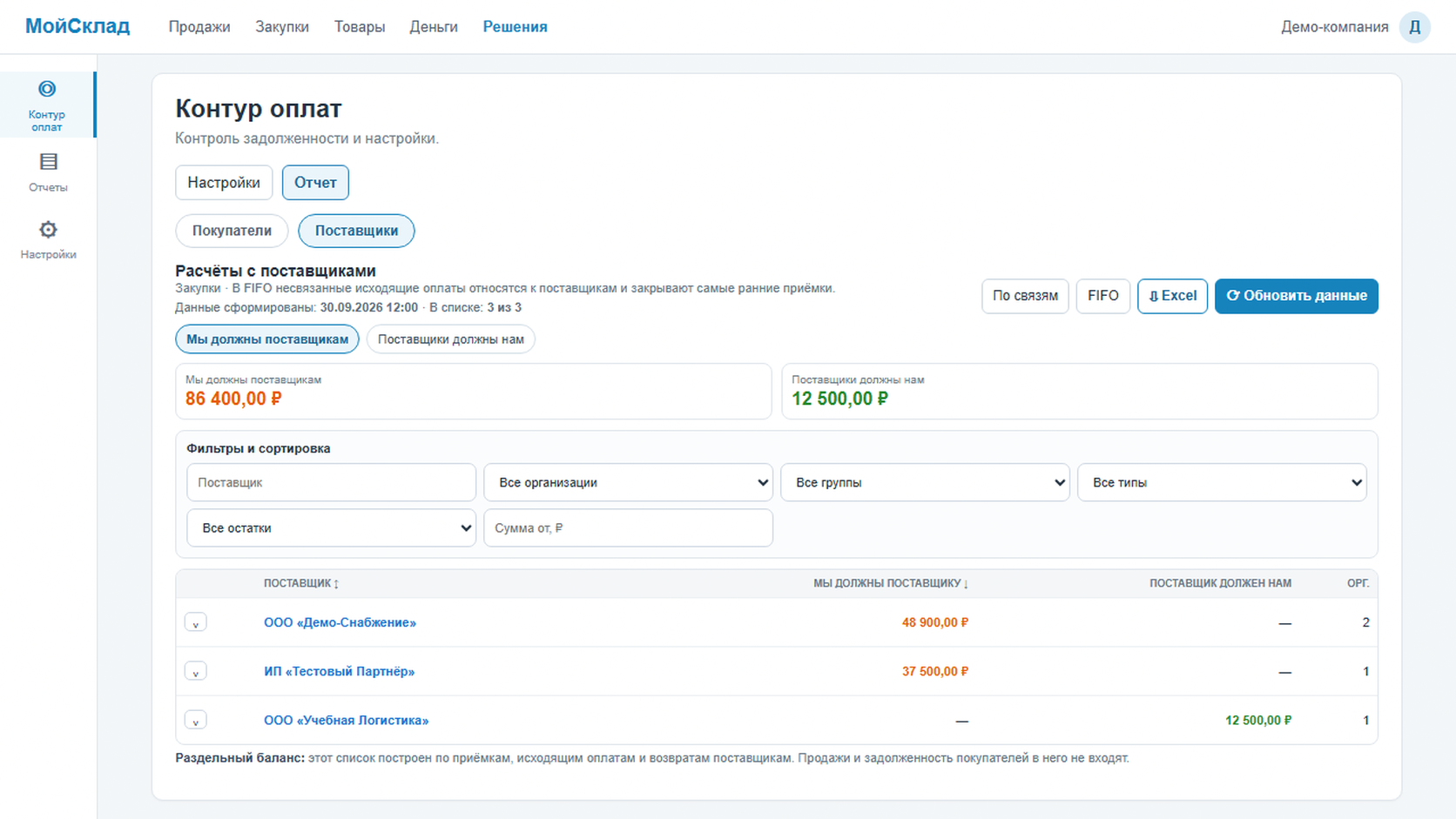Viewport: 1456px width, 819px height.
Task: Open the Отчеты sidebar icon
Action: (48, 172)
